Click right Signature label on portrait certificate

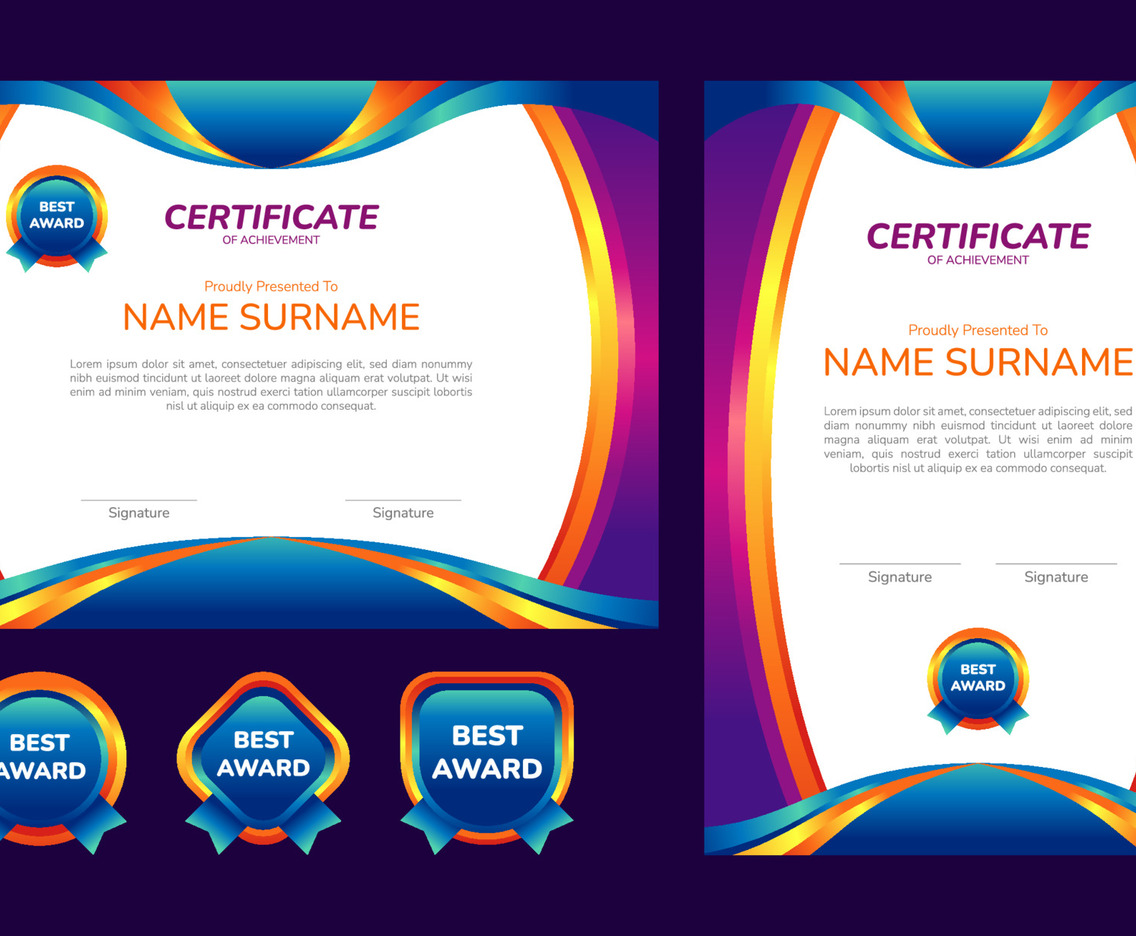click(1056, 577)
